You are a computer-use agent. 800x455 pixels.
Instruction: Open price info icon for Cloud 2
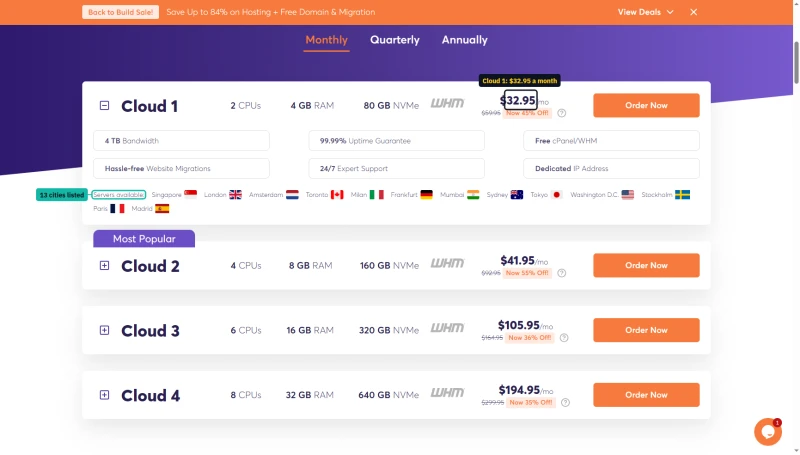coord(562,273)
